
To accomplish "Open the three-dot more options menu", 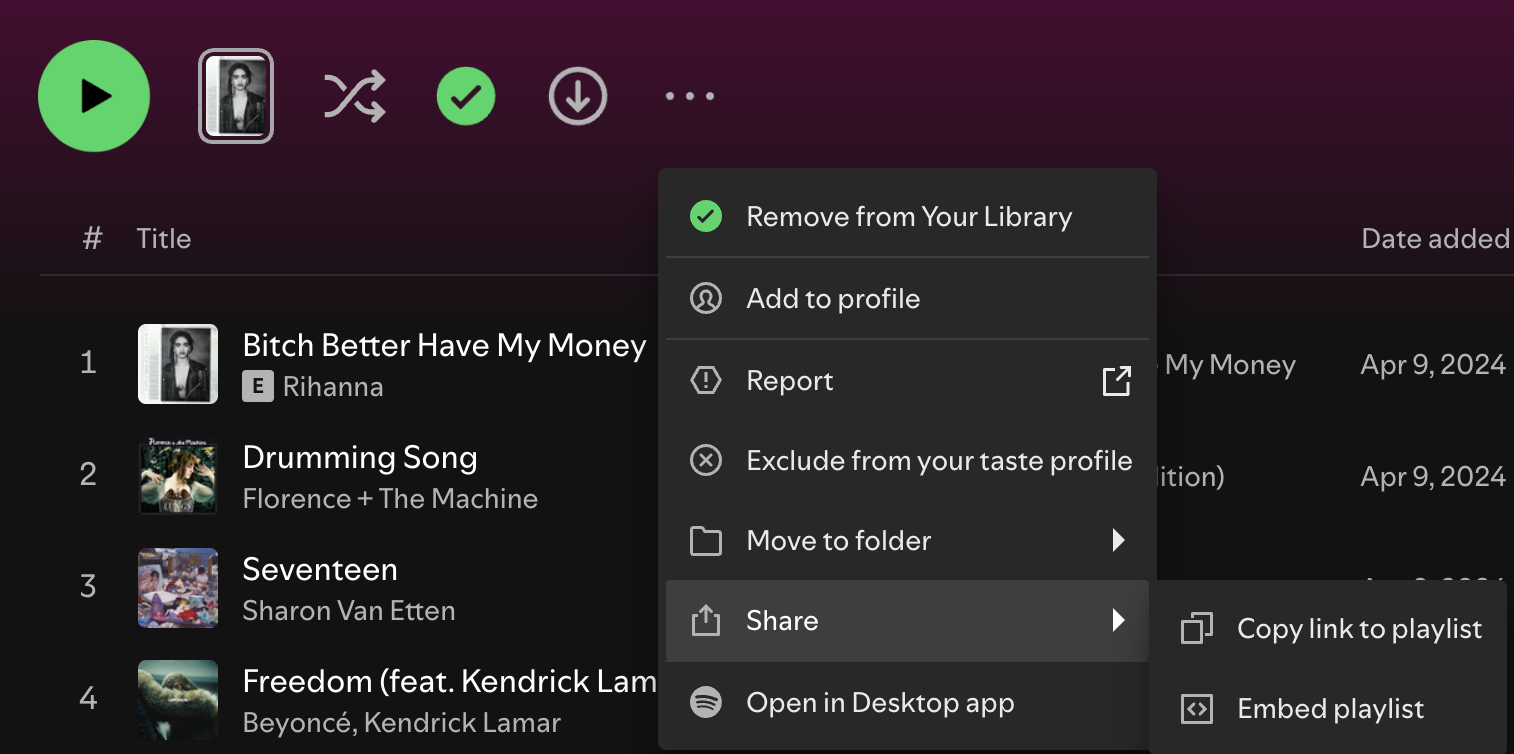I will [690, 97].
